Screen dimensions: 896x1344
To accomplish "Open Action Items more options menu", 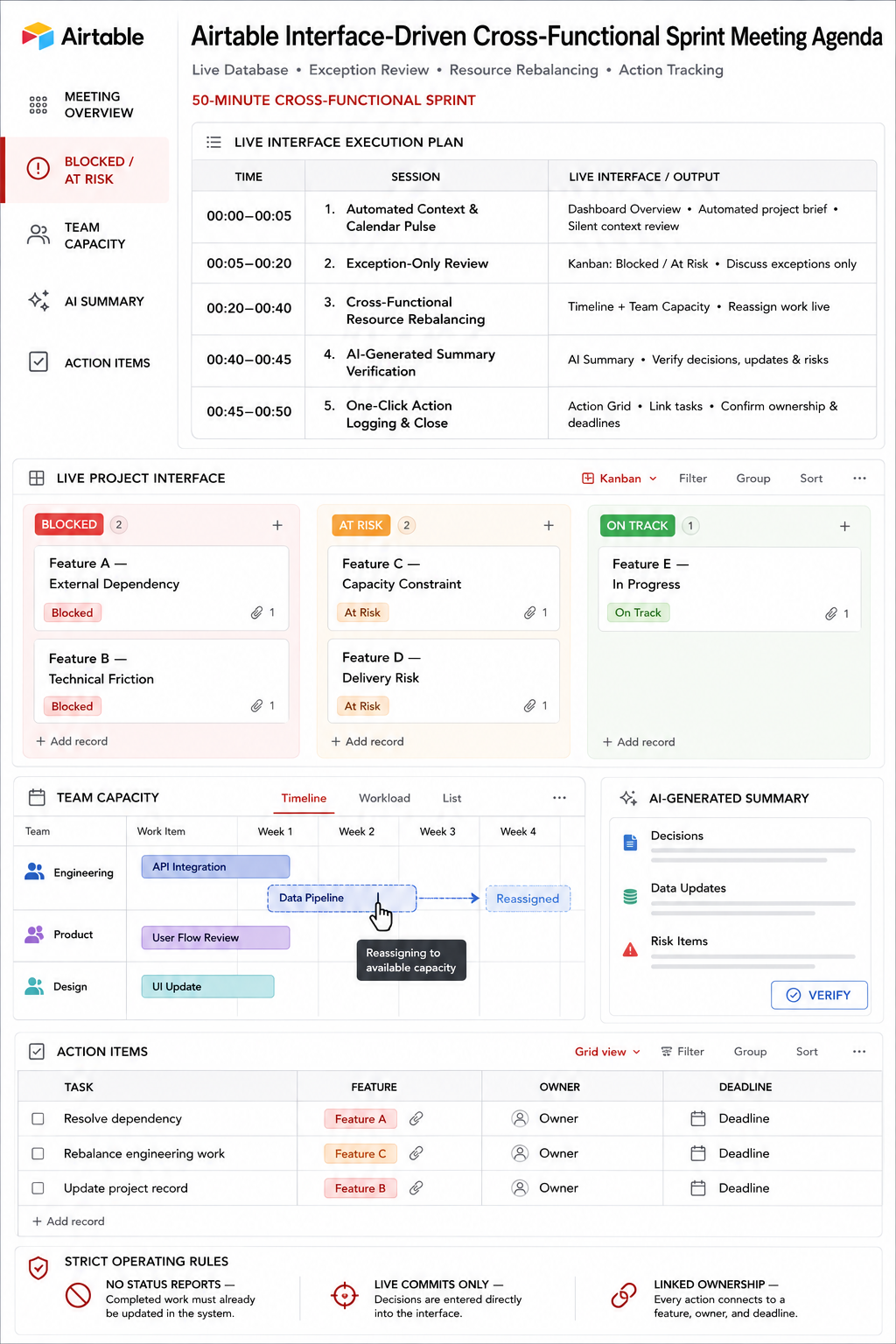I will 859,1051.
